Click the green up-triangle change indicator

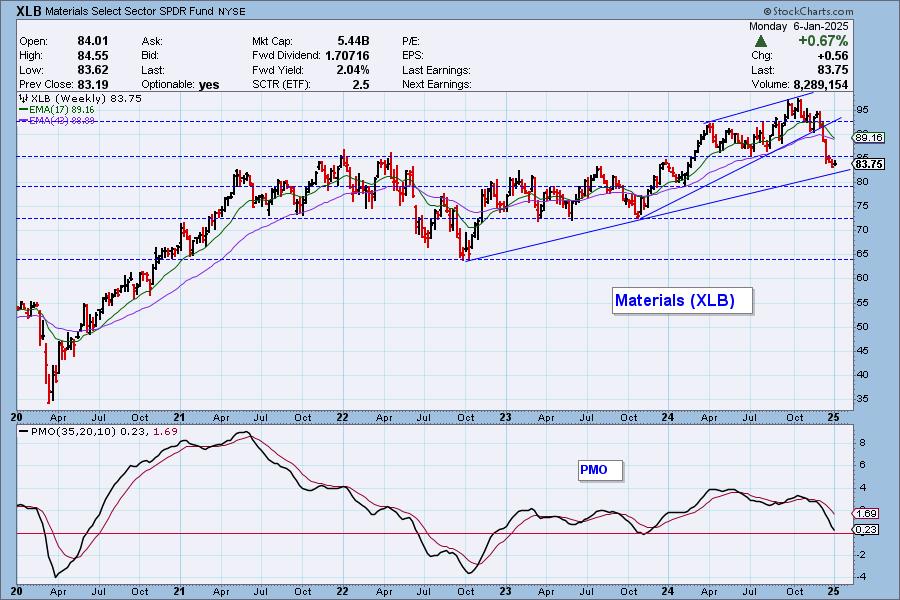point(761,41)
